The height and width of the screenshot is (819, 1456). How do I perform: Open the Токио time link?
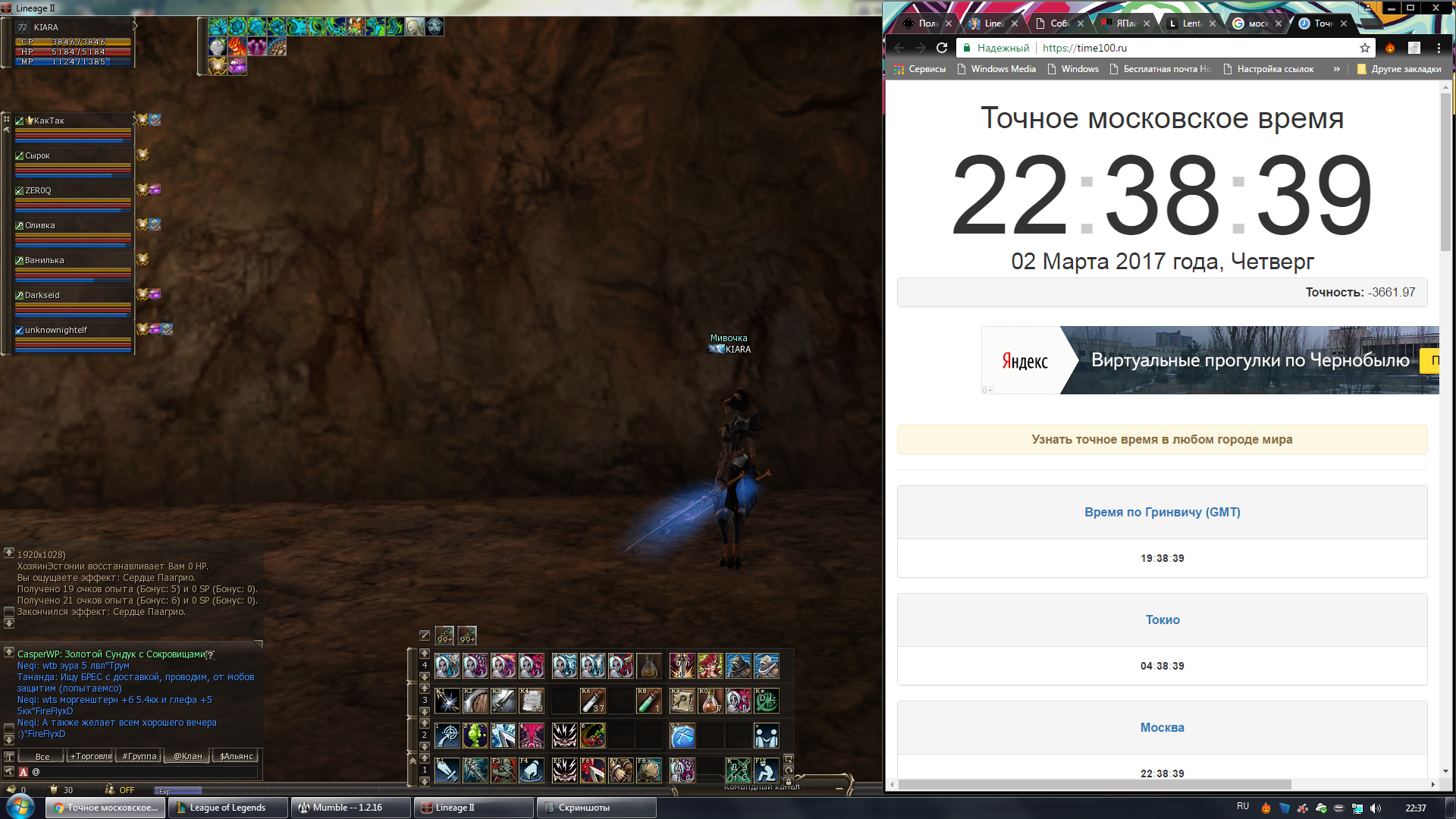tap(1162, 620)
